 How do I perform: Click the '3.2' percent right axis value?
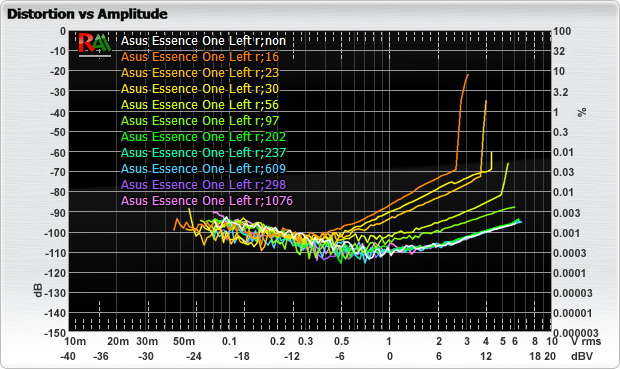click(561, 92)
